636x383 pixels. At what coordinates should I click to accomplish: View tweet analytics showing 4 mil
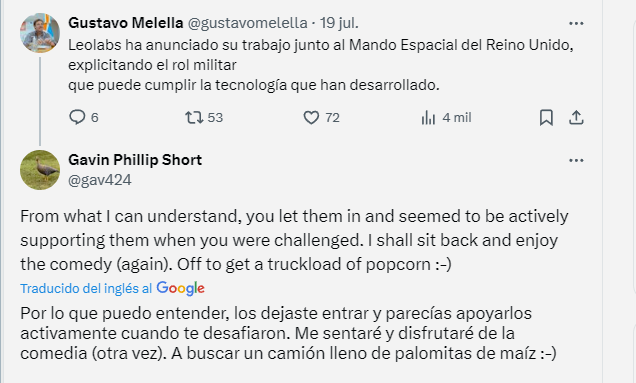(x=446, y=118)
